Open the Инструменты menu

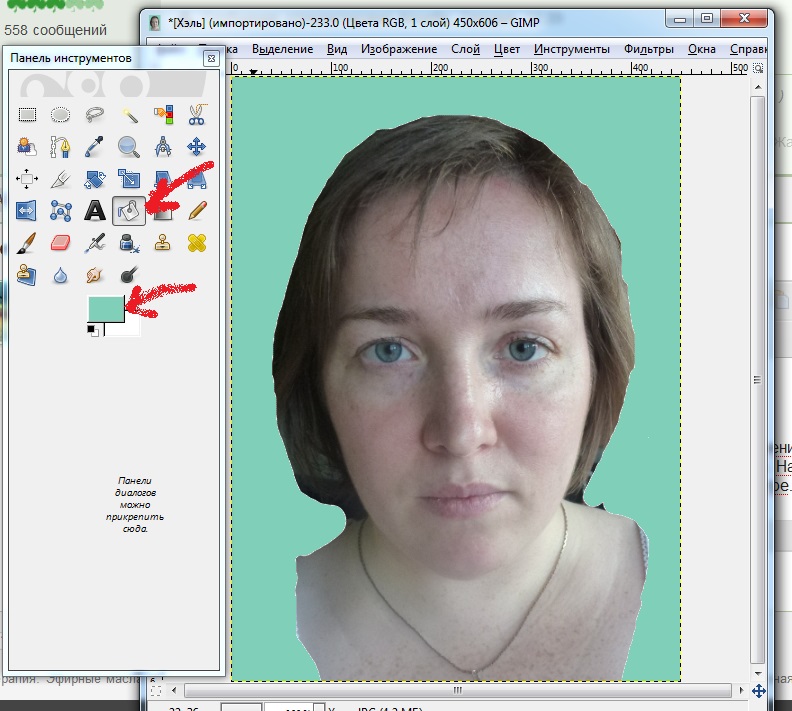pos(572,49)
